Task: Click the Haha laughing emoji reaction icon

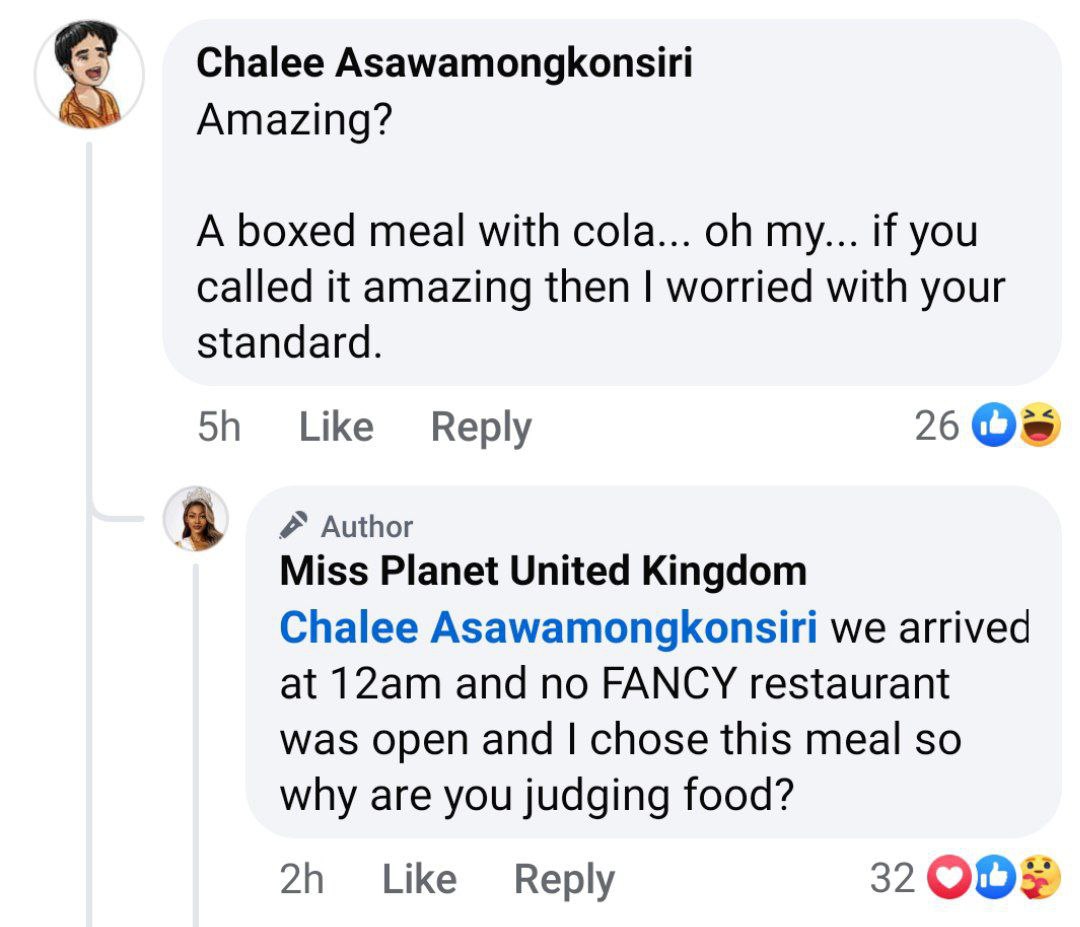Action: pyautogui.click(x=1038, y=427)
